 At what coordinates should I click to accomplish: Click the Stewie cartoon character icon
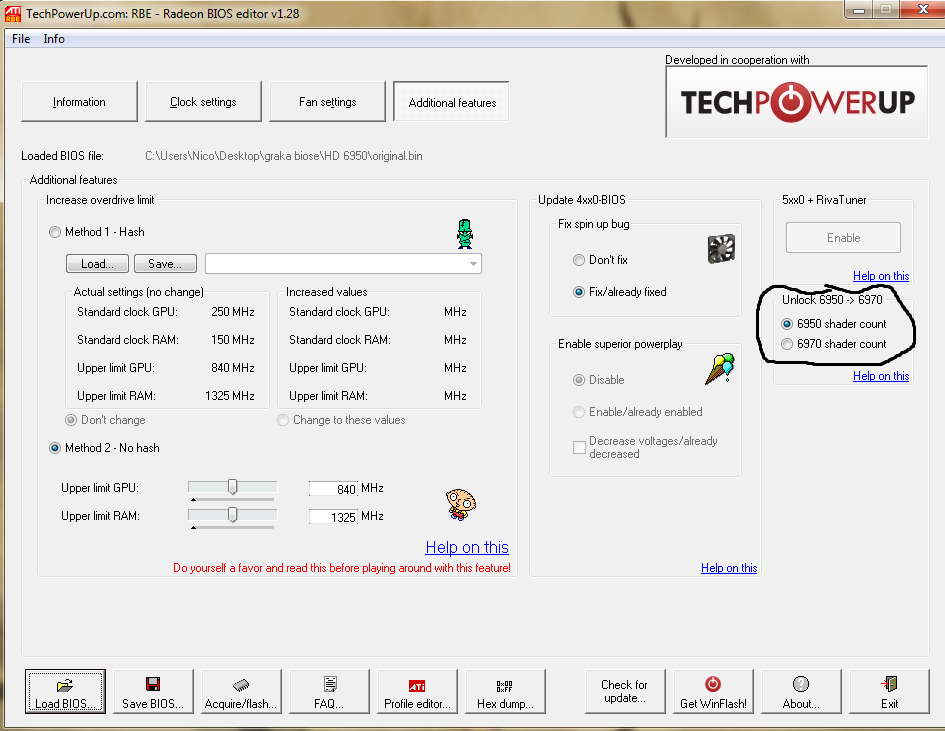pos(460,504)
